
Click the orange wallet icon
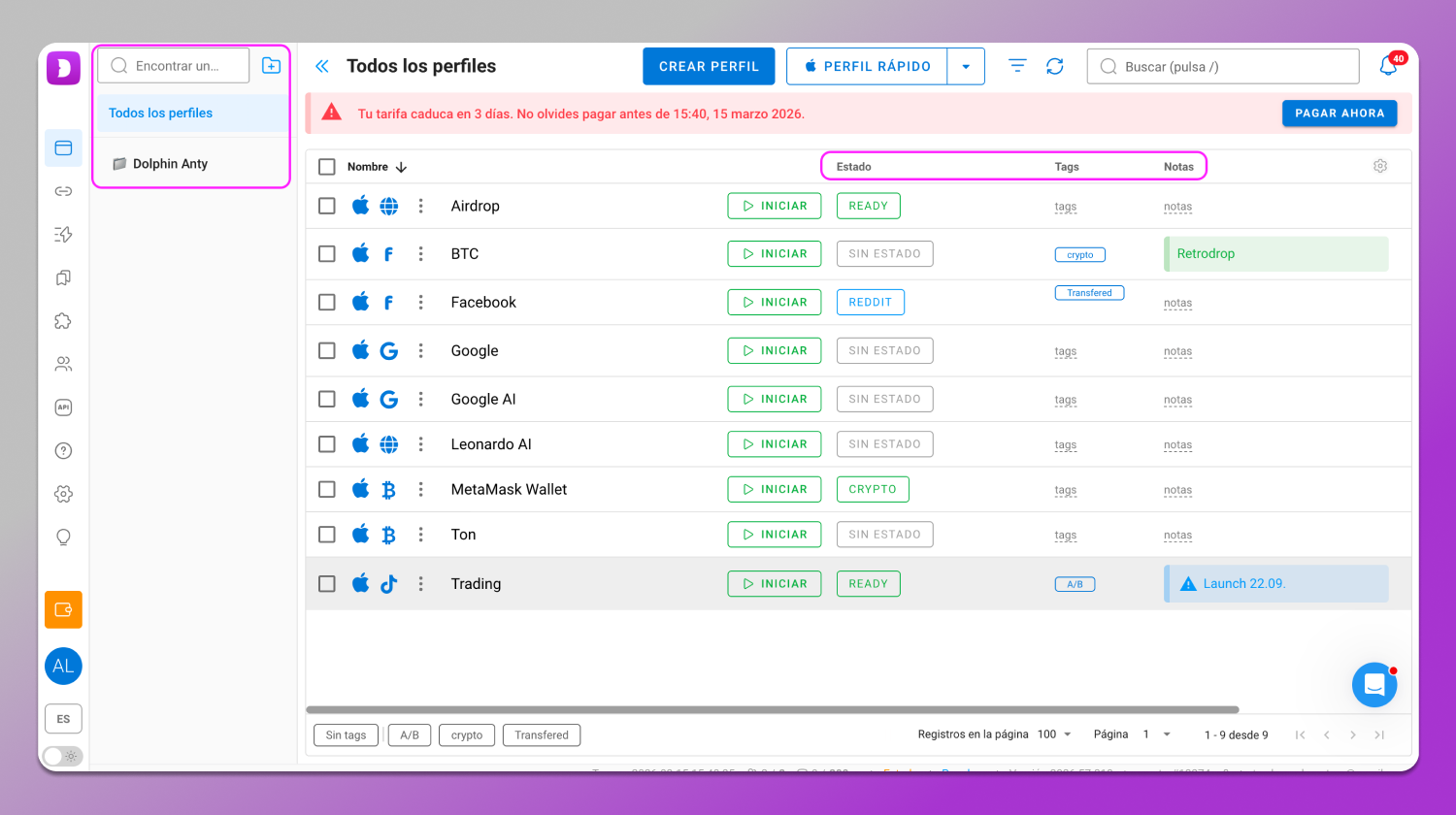(x=63, y=609)
